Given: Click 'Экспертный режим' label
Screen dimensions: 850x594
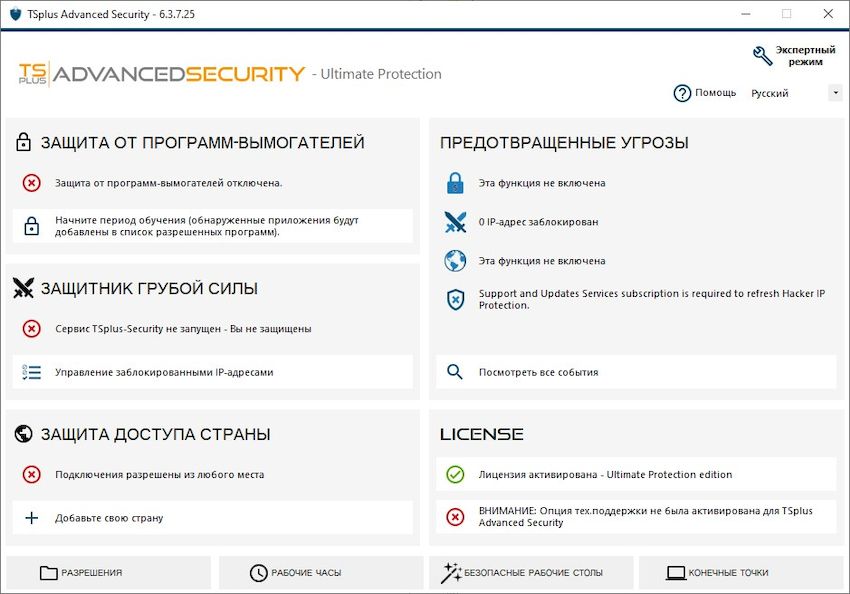Looking at the screenshot, I should tap(805, 56).
